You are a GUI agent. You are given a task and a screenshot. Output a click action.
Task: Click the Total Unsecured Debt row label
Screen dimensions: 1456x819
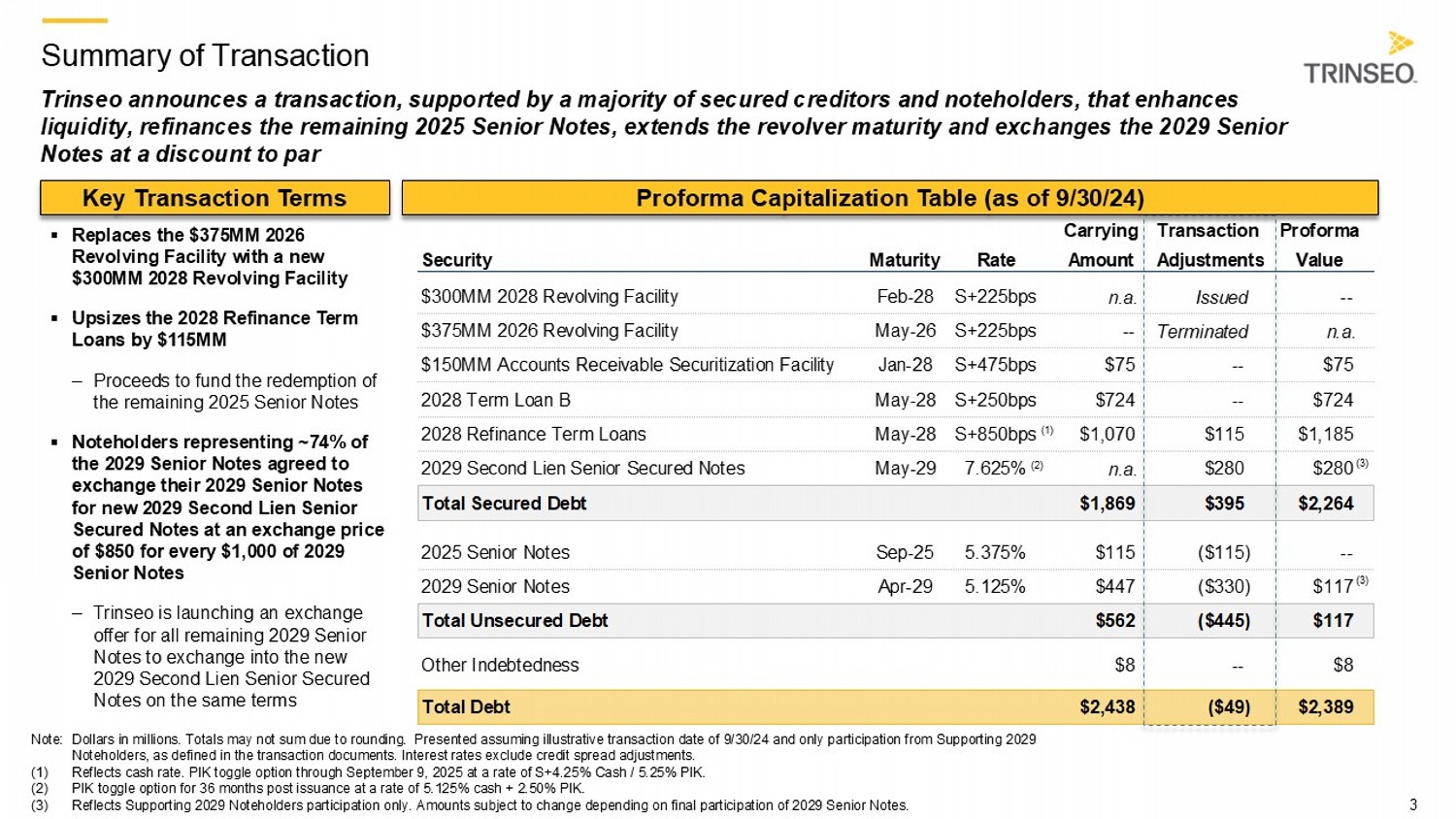point(514,621)
